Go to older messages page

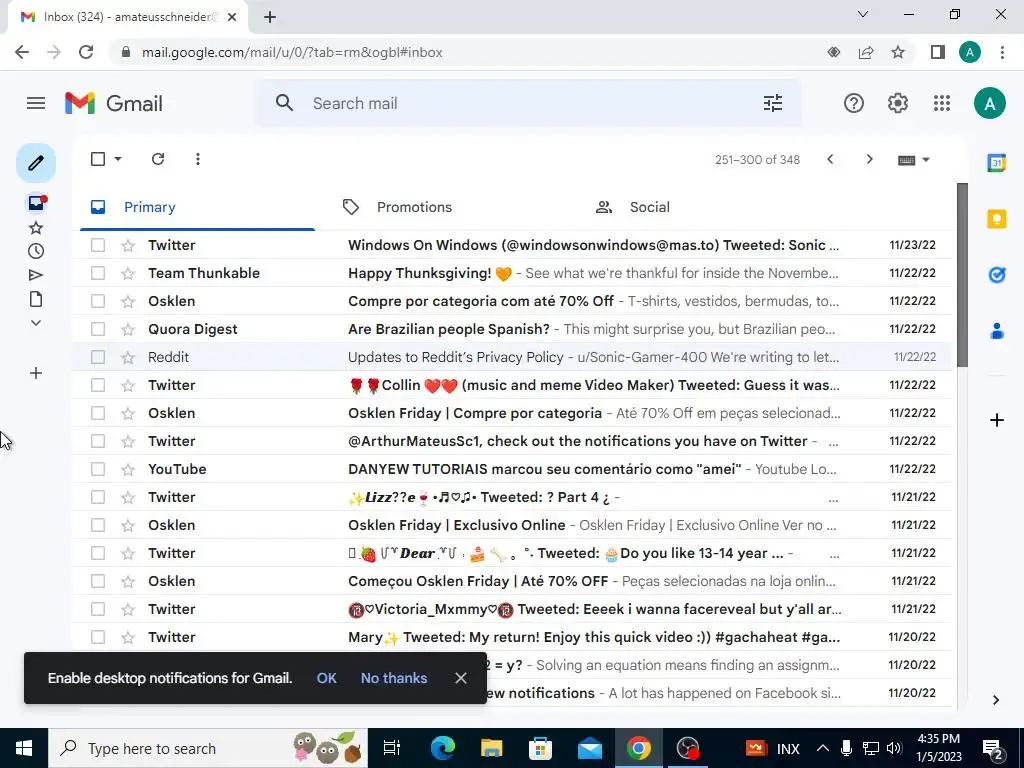click(869, 159)
